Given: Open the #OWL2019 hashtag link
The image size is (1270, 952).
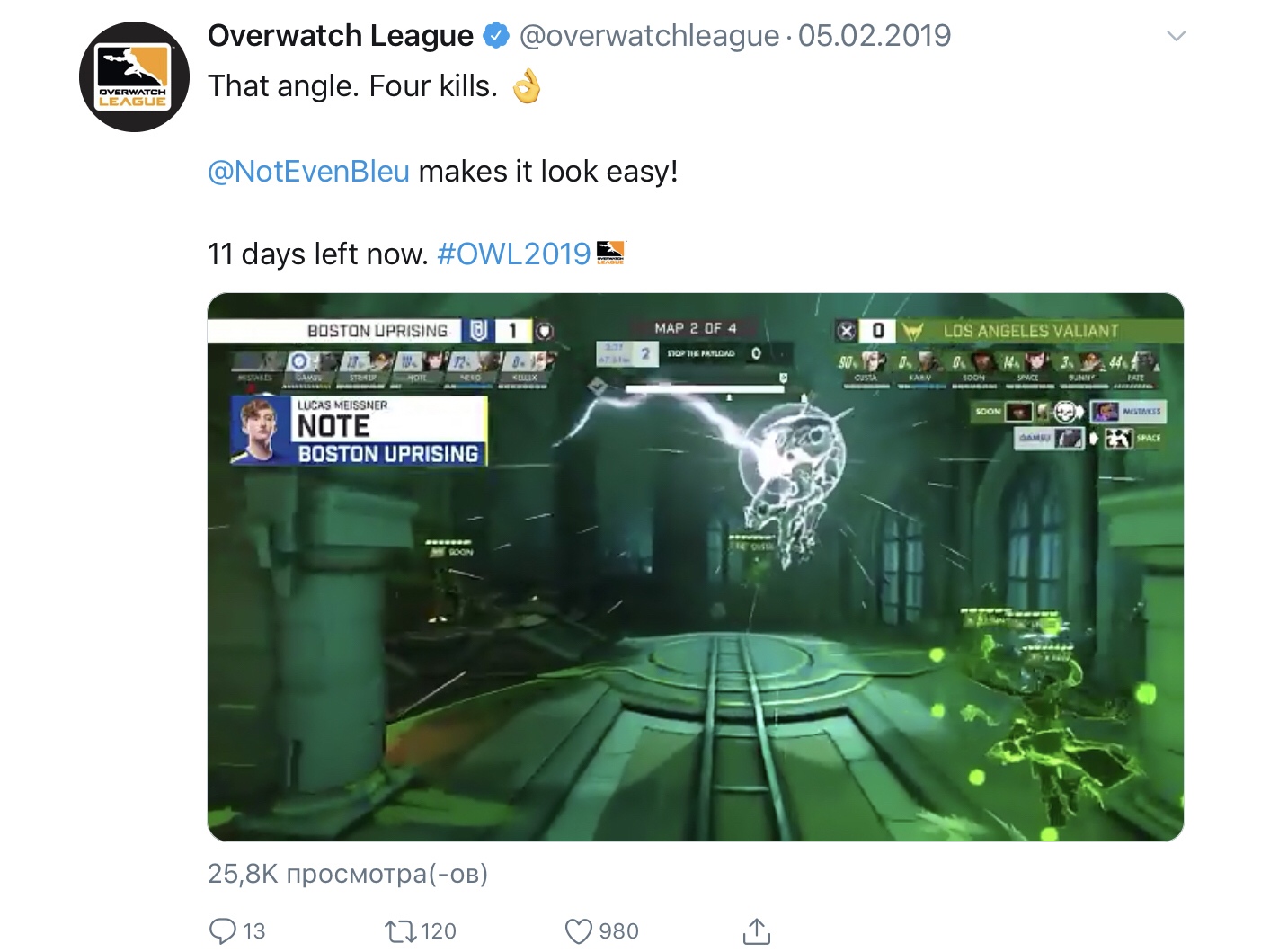Looking at the screenshot, I should [514, 254].
